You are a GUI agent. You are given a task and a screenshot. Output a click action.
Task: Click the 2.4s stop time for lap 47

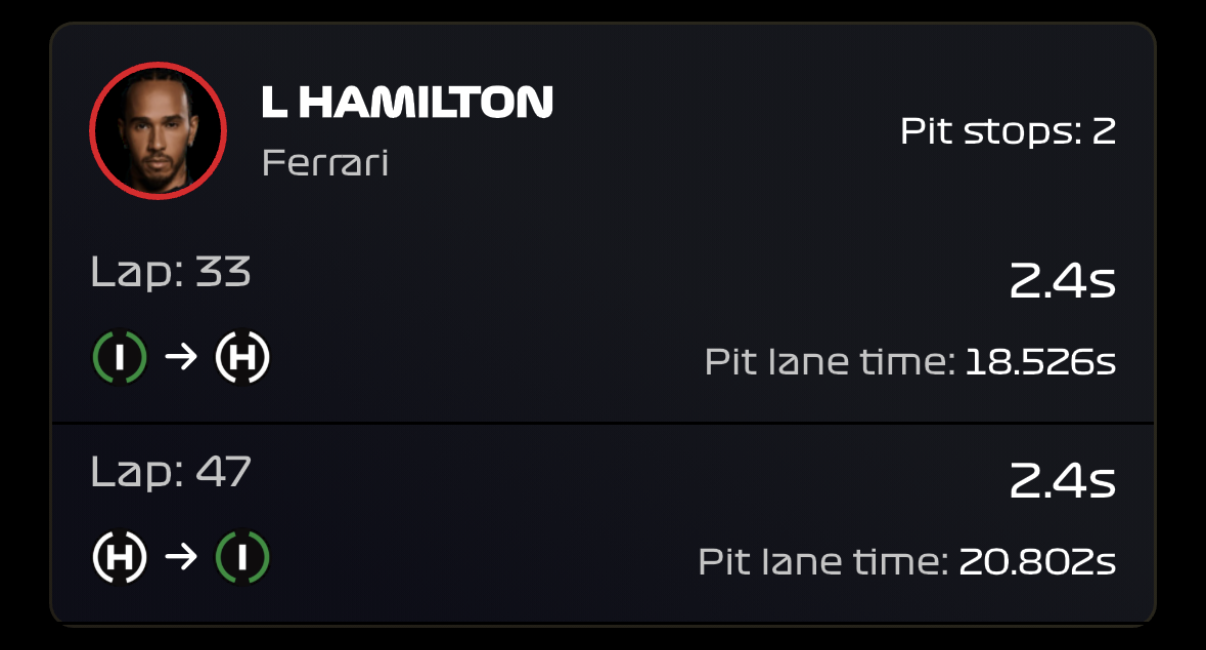[x=1062, y=482]
